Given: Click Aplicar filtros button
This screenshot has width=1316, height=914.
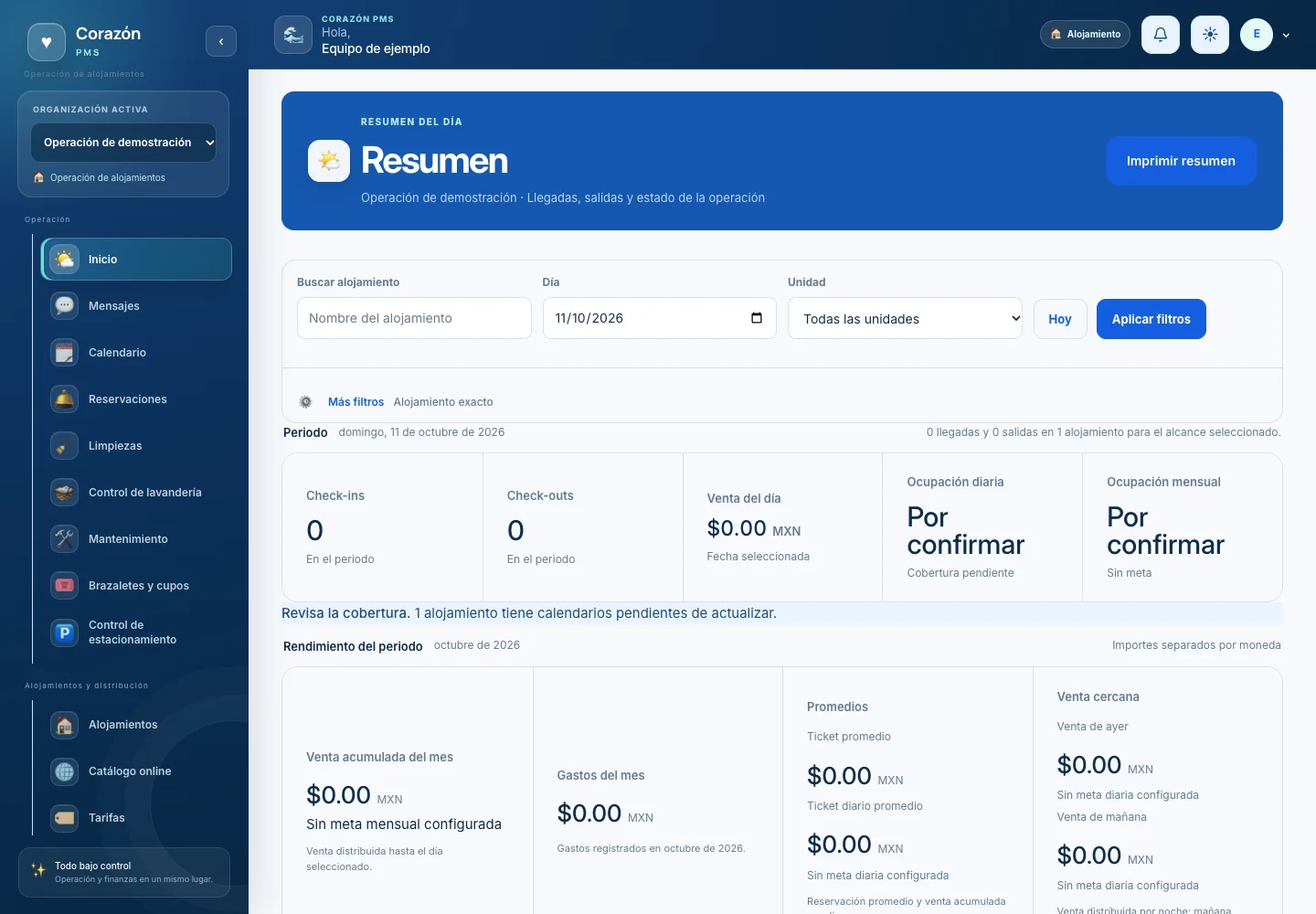Looking at the screenshot, I should [1151, 319].
